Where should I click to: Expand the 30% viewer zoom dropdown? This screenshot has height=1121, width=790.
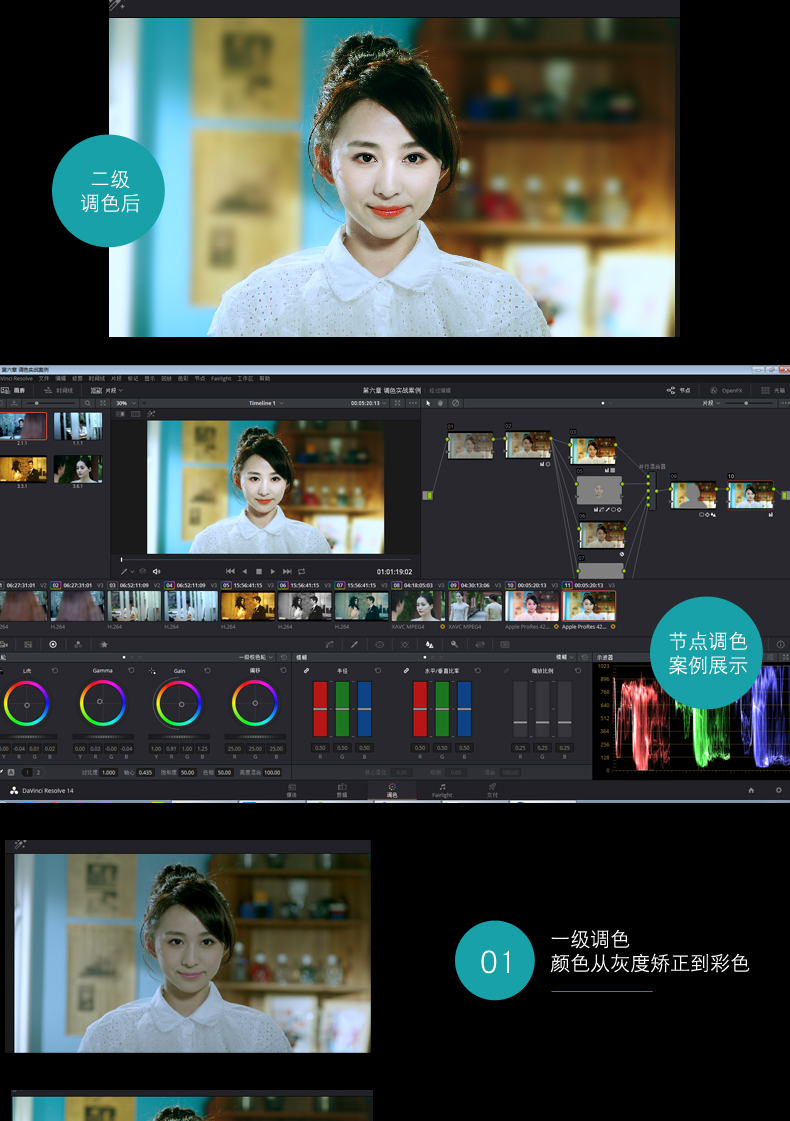coord(126,403)
